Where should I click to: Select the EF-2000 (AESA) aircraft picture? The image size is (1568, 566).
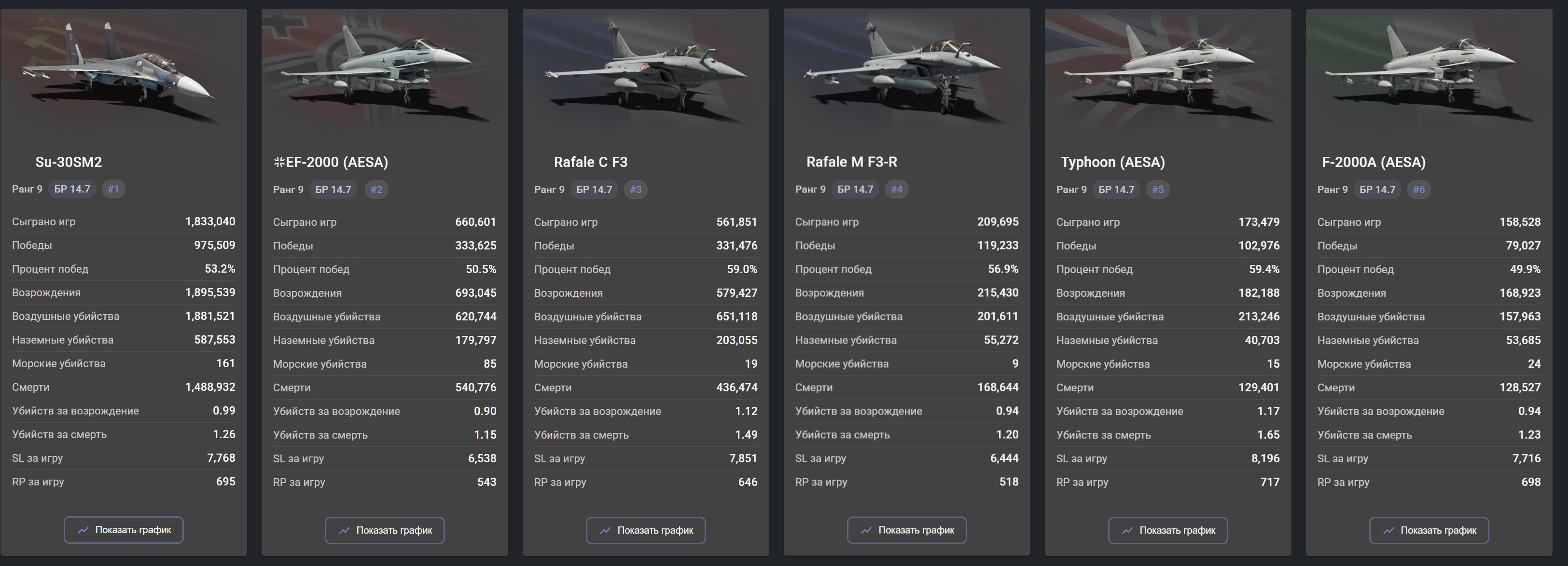[x=385, y=70]
